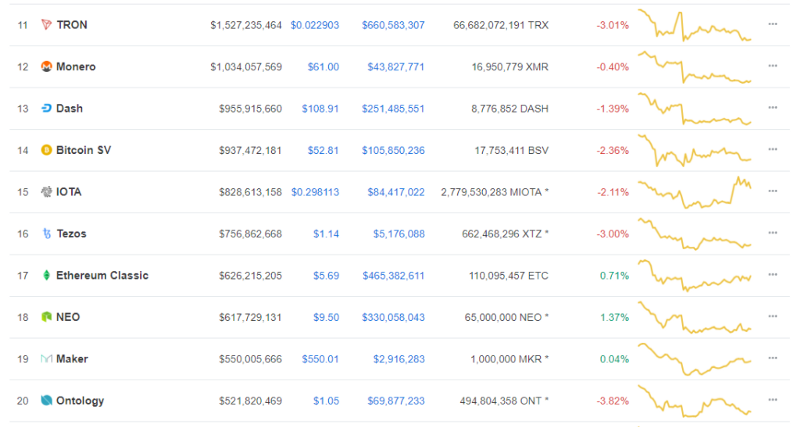Open the three-dot menu for Maker
Image resolution: width=800 pixels, height=427 pixels.
point(772,358)
